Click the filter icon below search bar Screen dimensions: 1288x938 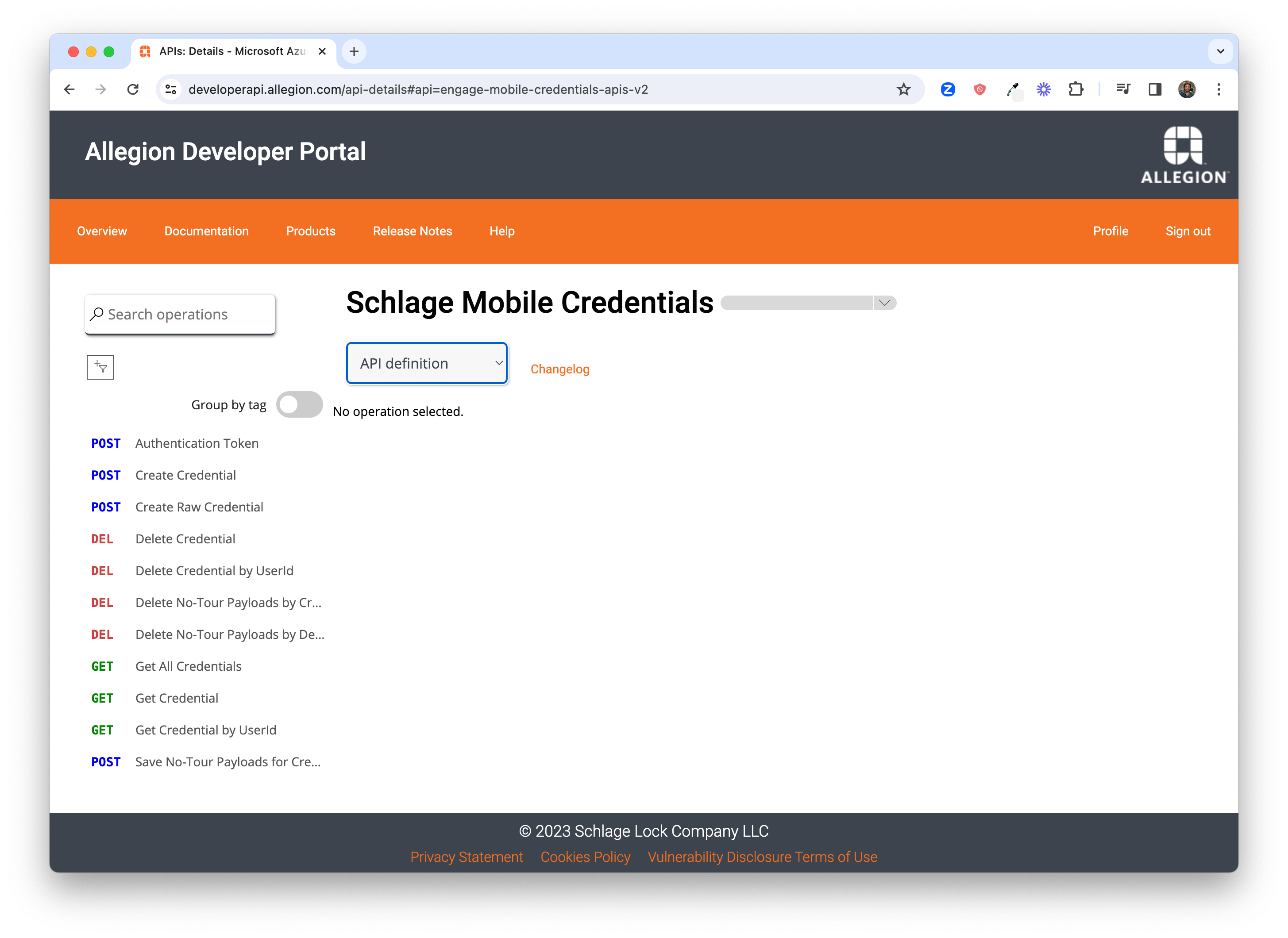(100, 366)
